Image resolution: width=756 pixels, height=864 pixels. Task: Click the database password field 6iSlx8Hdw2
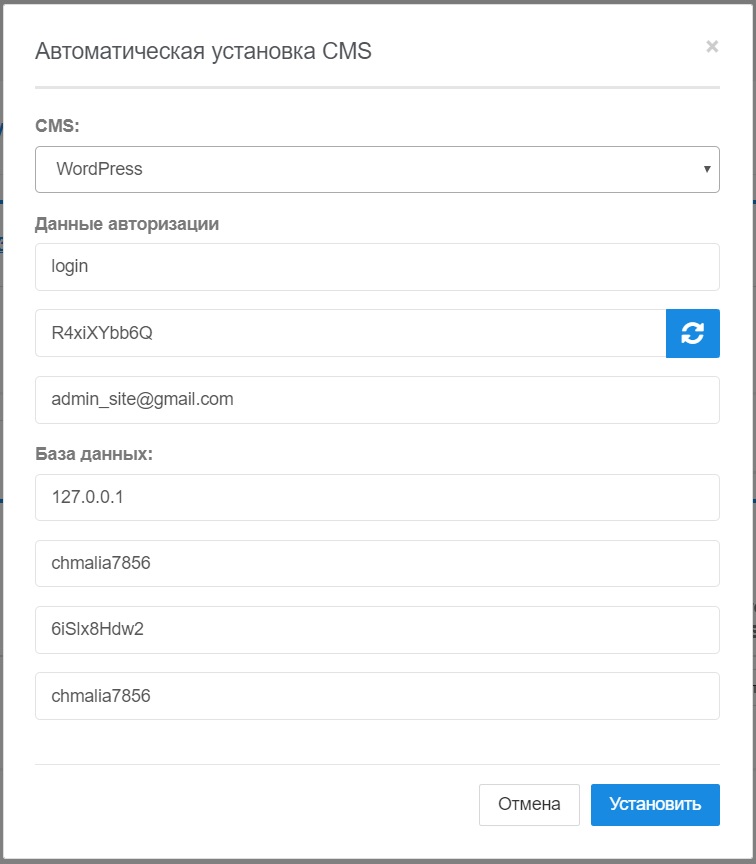377,629
